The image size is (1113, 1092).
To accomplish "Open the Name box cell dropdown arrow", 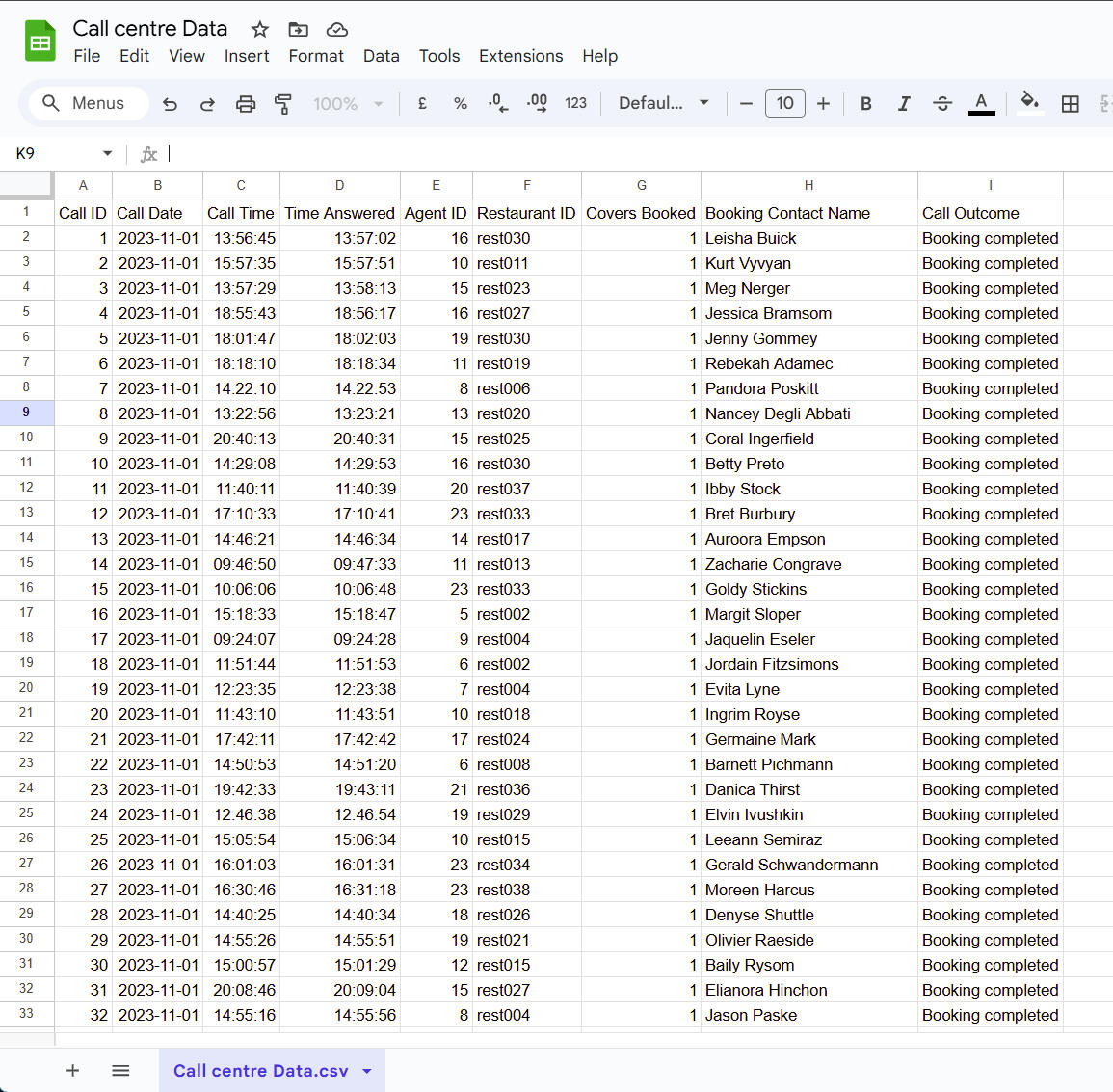I will (107, 153).
